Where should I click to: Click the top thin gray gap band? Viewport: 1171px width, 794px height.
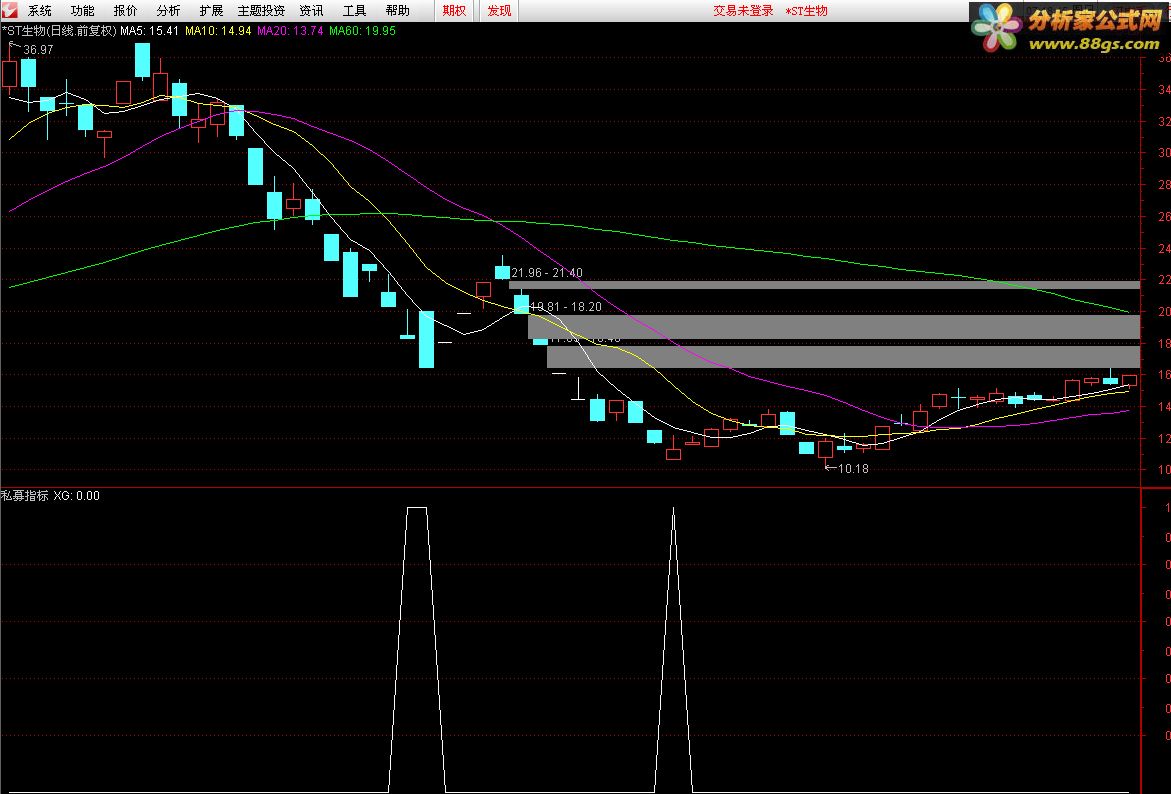[x=824, y=285]
